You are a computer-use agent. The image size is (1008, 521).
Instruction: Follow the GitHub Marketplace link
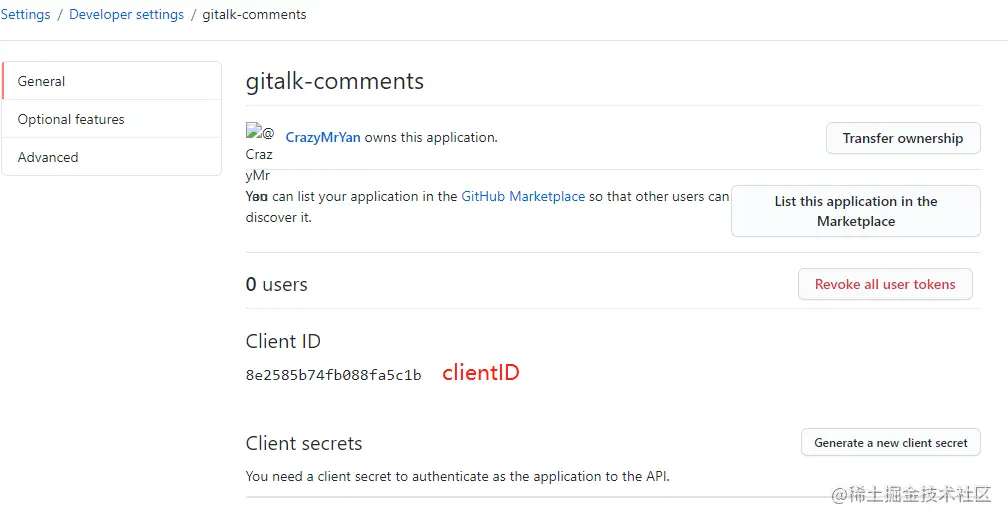click(x=523, y=197)
